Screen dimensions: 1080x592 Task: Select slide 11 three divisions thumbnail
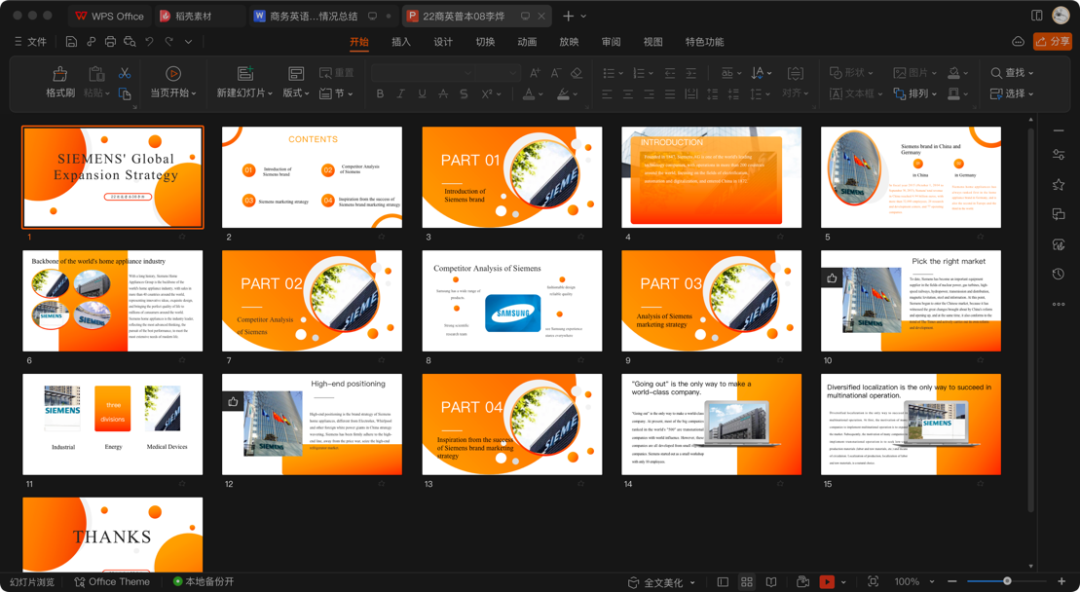click(113, 425)
